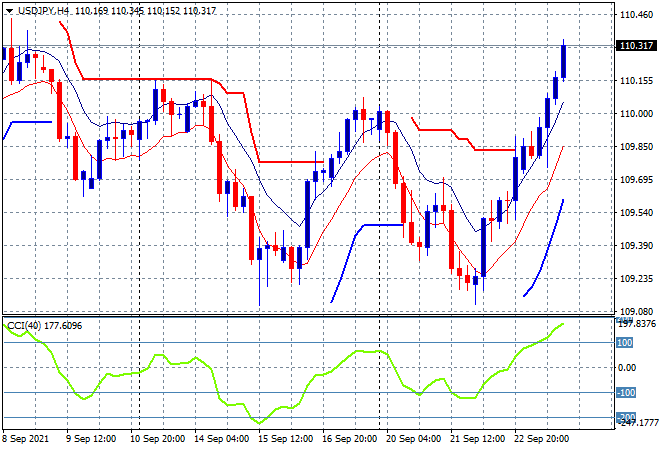Image resolution: width=660 pixels, height=450 pixels.
Task: Click the 109.540 price axis label
Action: 636,213
